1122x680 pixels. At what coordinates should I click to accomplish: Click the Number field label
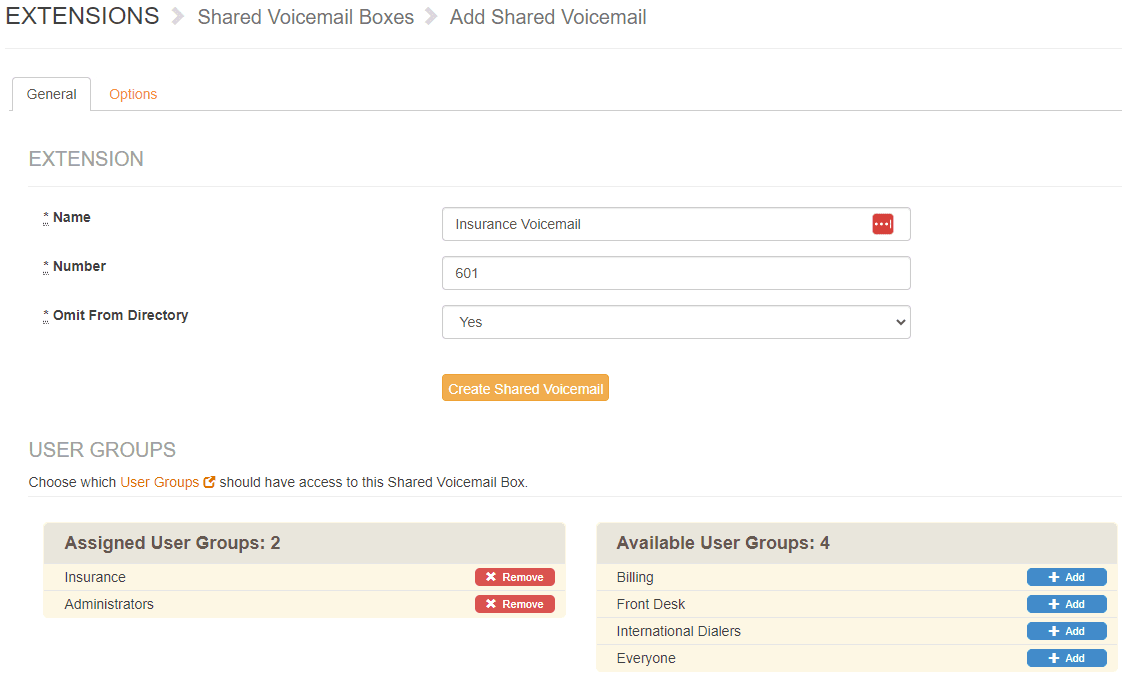click(79, 266)
